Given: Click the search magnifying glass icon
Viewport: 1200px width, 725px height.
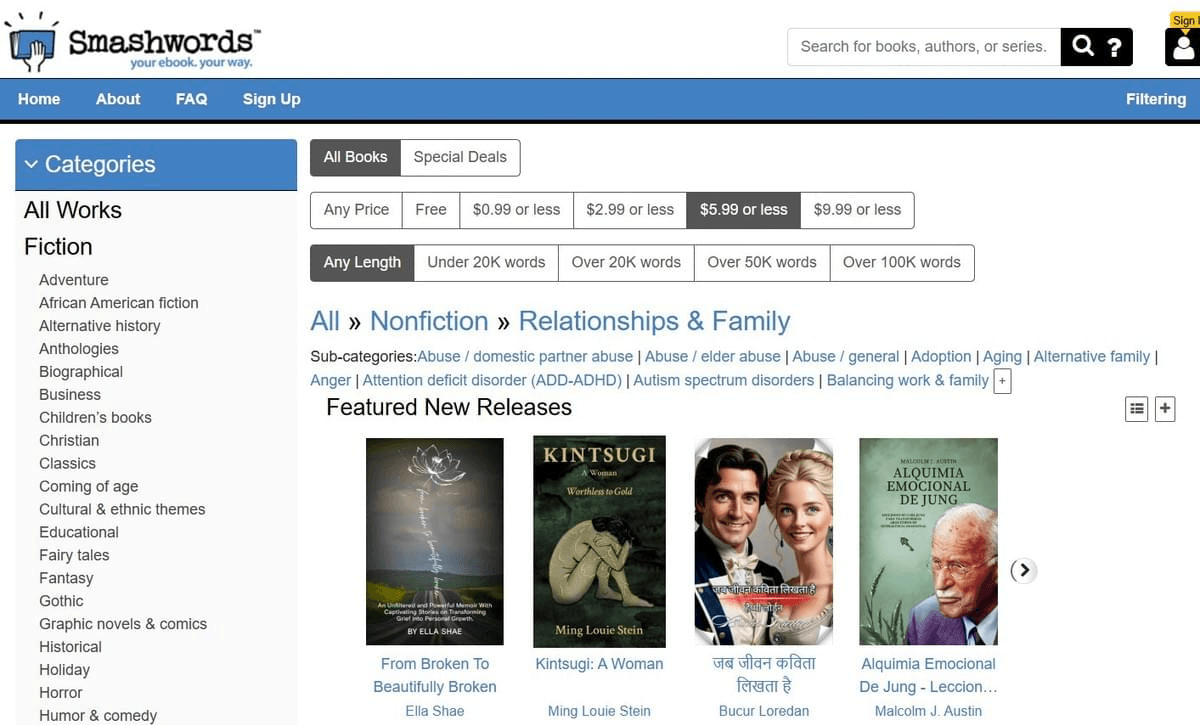Looking at the screenshot, I should [x=1083, y=46].
